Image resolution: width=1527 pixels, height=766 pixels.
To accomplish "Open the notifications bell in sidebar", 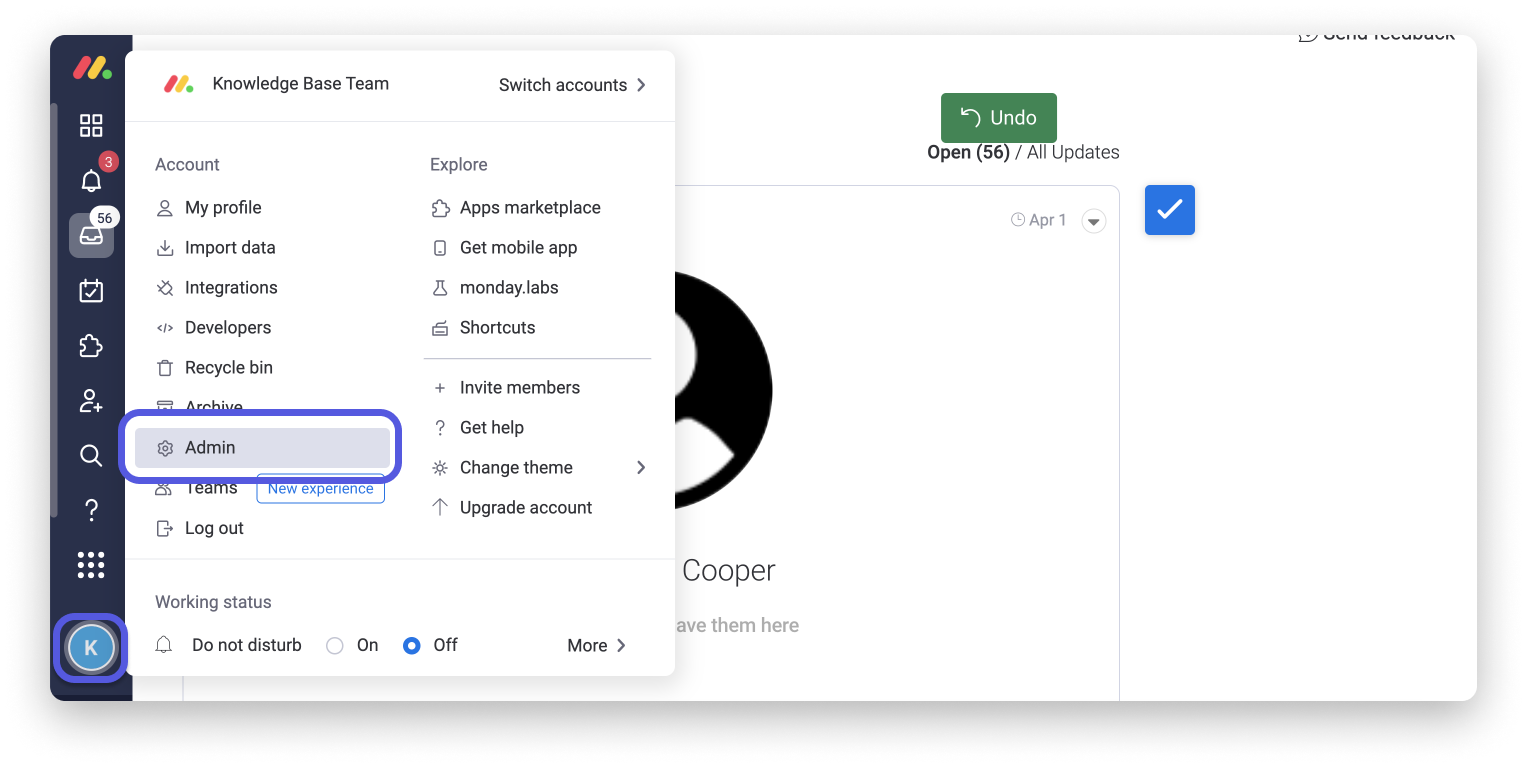I will pyautogui.click(x=91, y=181).
